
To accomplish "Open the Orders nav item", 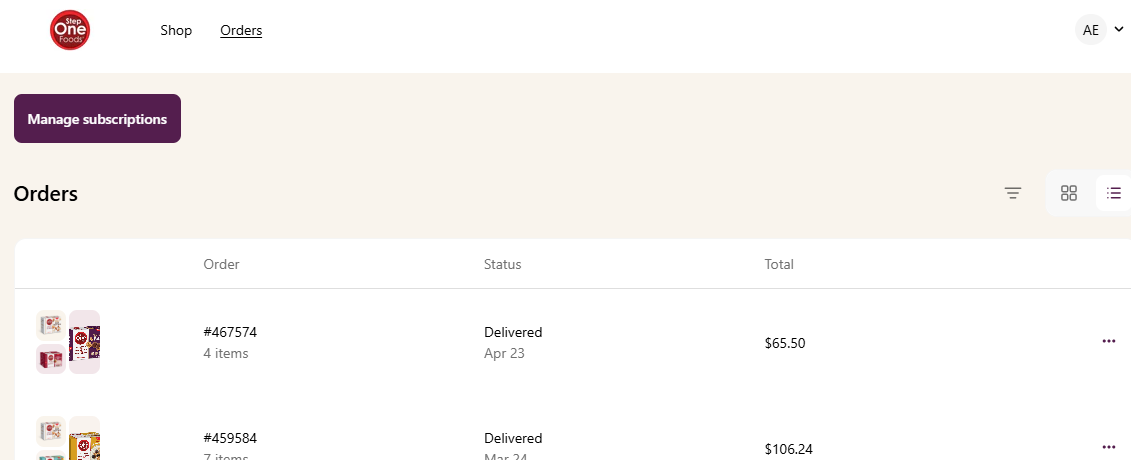I will pos(241,30).
